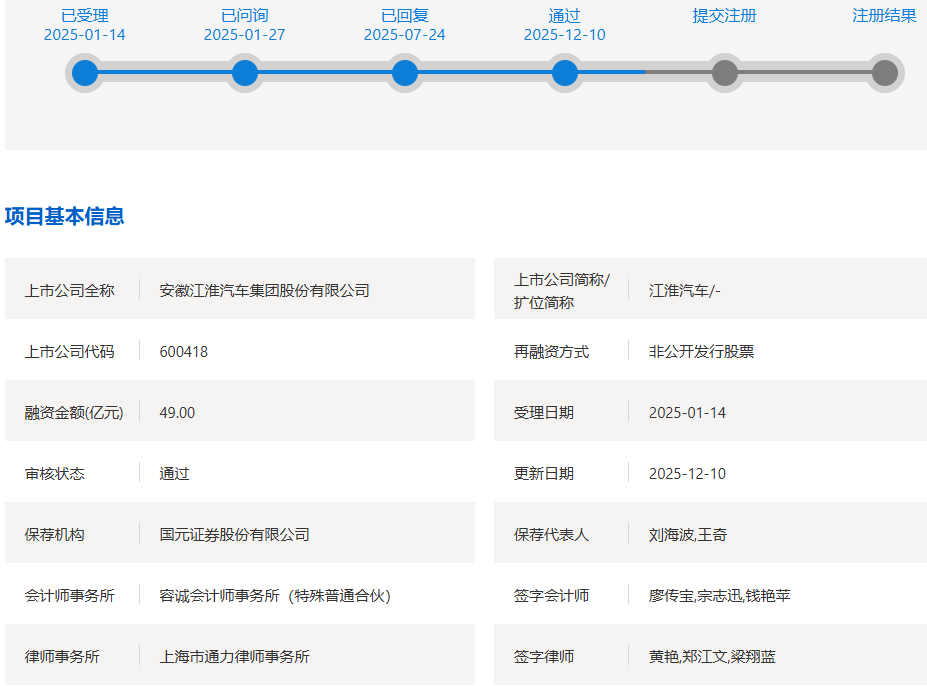Click the 项目基本信息 section heading
Viewport: 927px width, 686px height.
coord(65,216)
